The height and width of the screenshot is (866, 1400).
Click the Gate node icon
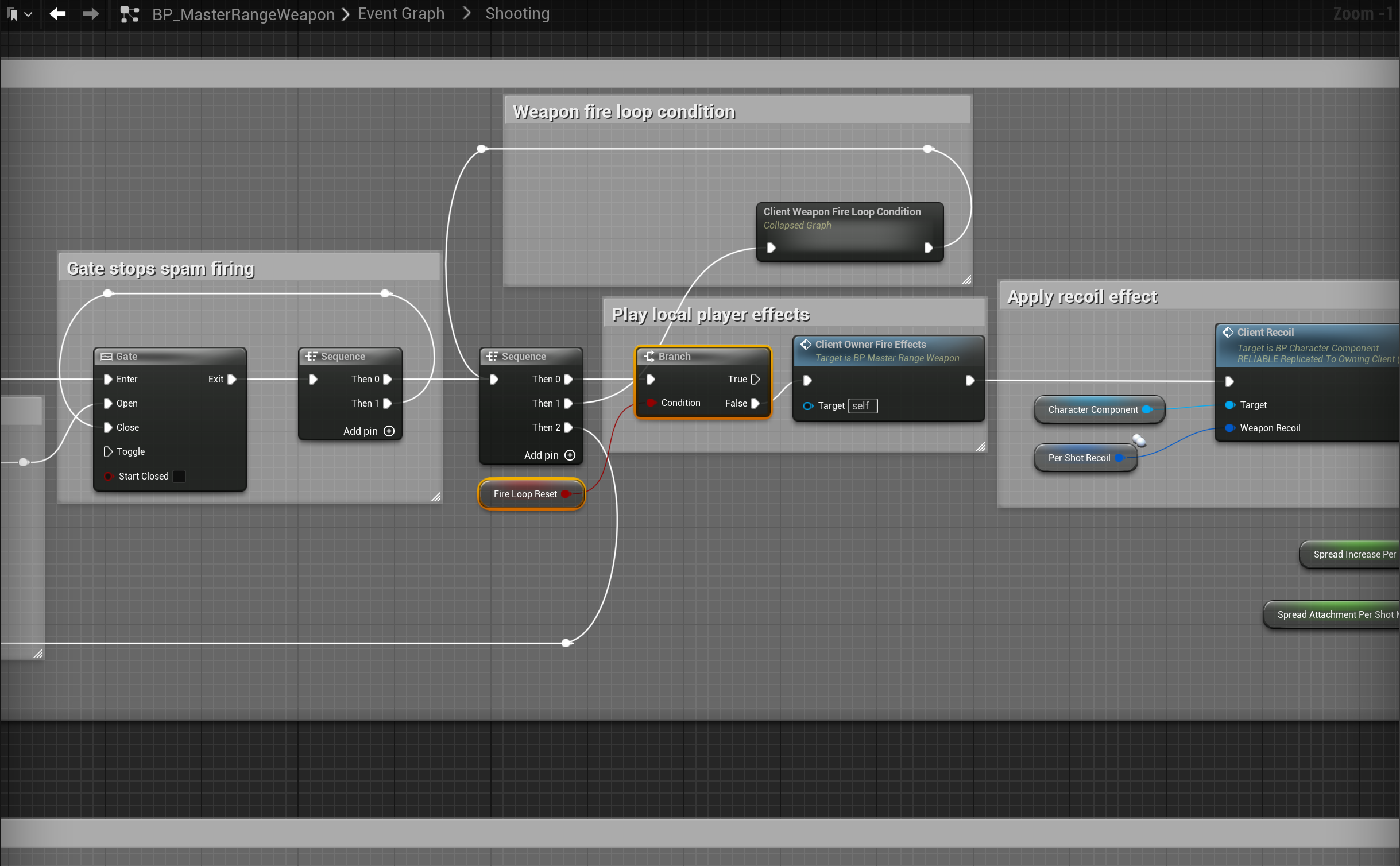[x=106, y=357]
